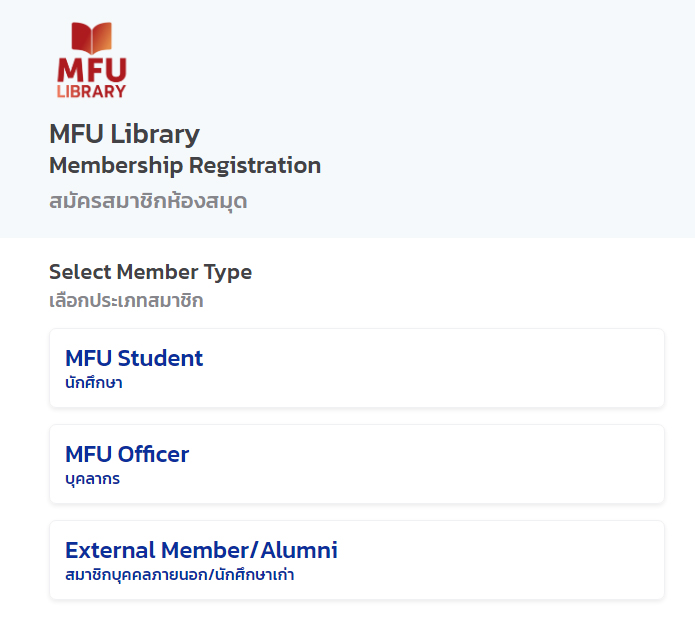695x627 pixels.
Task: Click the 'MFU Student' title text
Action: coord(134,358)
